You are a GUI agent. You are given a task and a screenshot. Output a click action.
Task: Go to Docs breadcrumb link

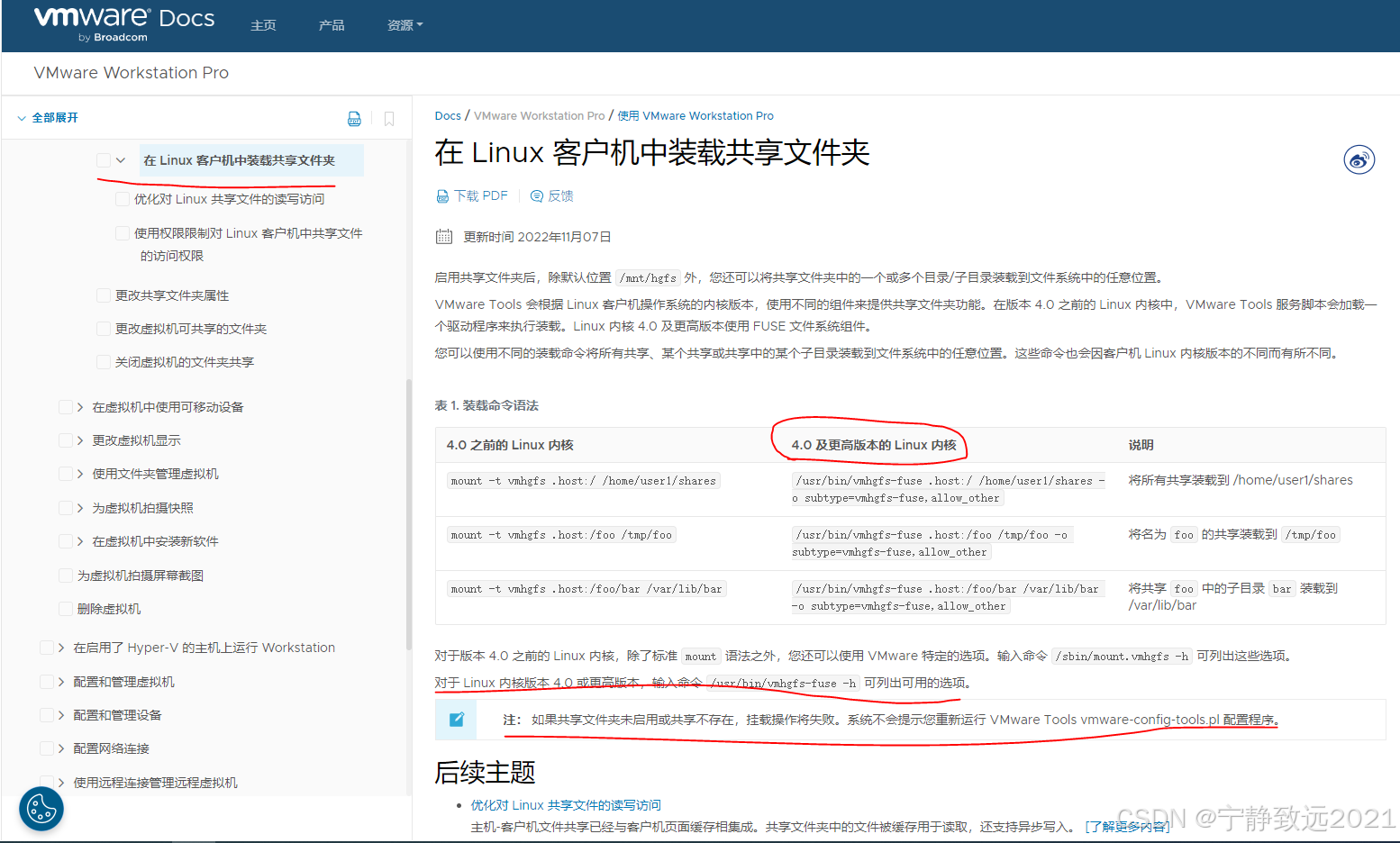coord(448,116)
